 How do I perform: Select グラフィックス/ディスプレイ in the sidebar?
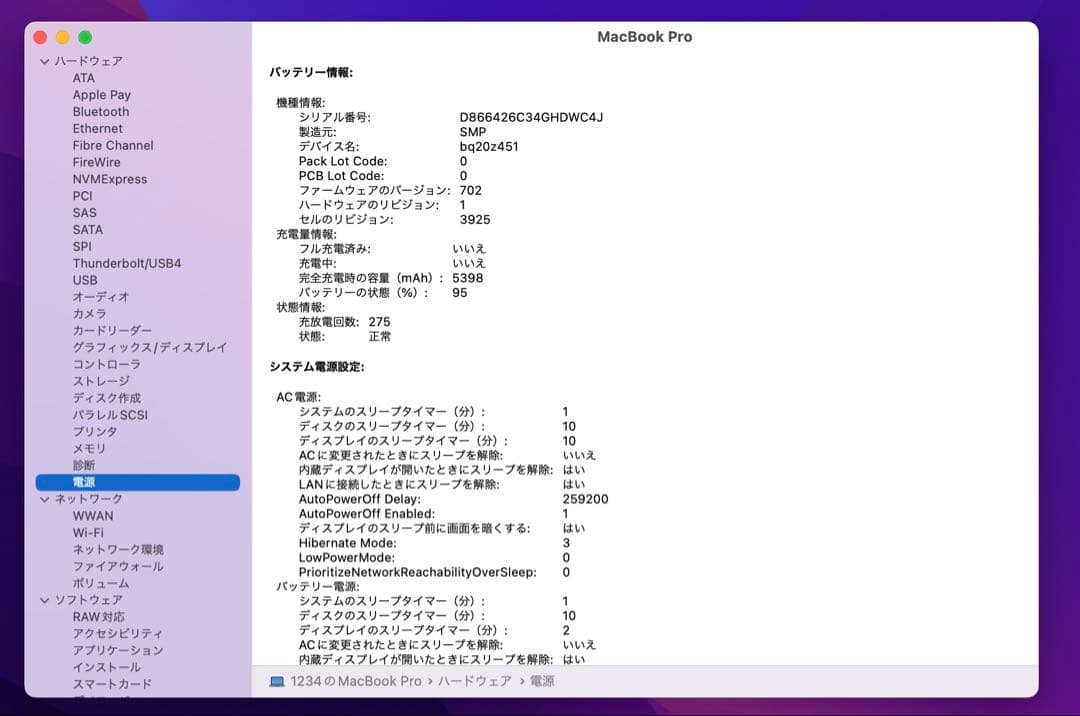point(139,347)
